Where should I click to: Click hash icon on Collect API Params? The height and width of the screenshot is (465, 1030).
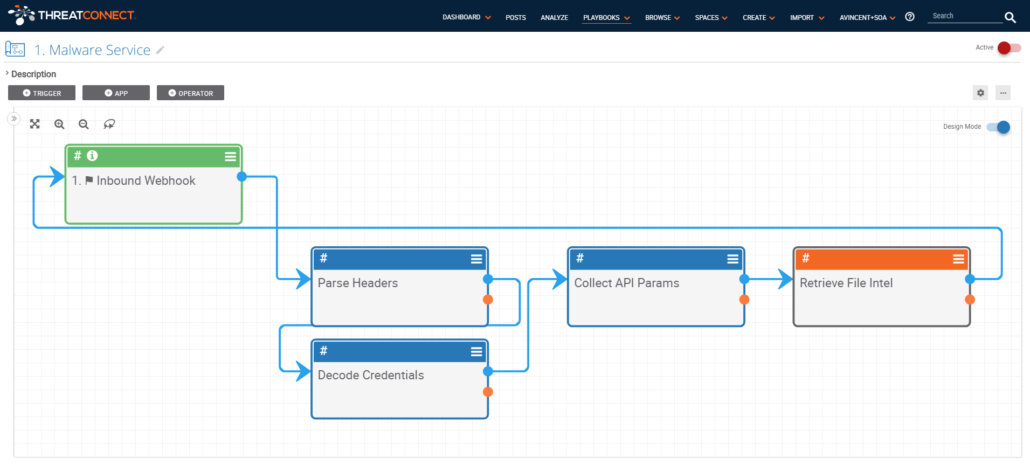(x=579, y=258)
